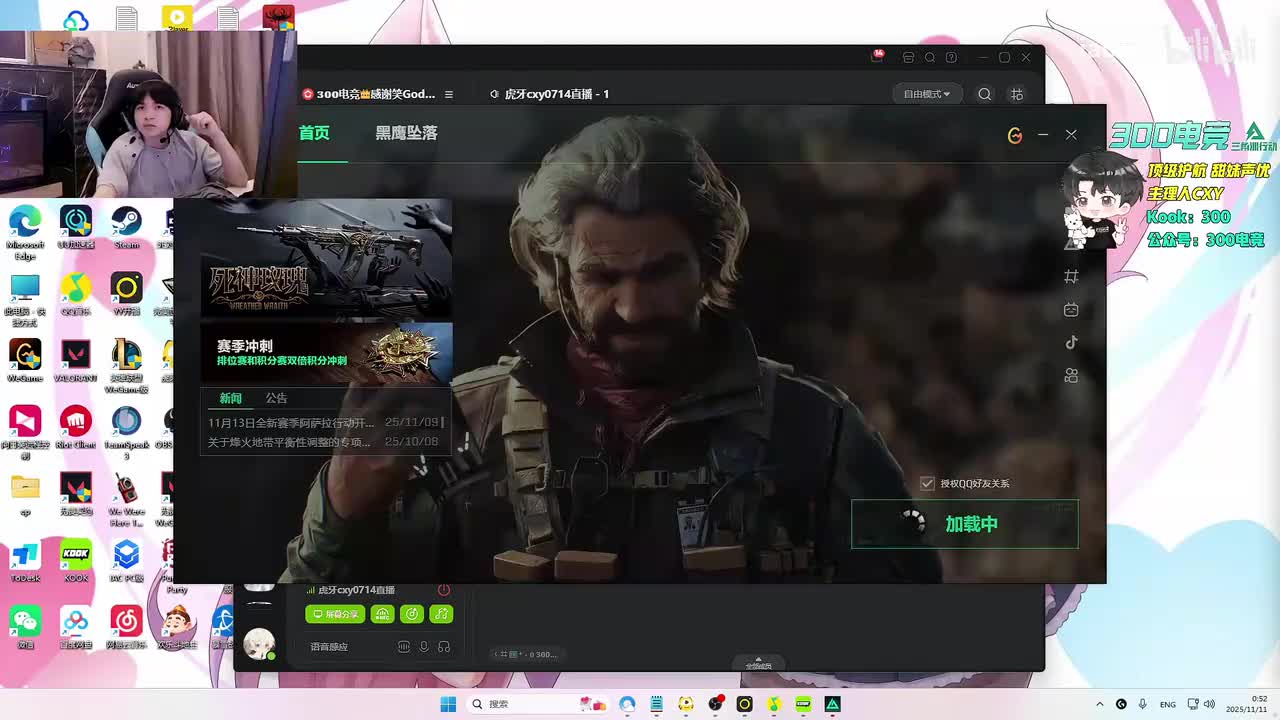Open the 自由模式 dropdown in KOOK
1280x720 pixels.
point(927,94)
